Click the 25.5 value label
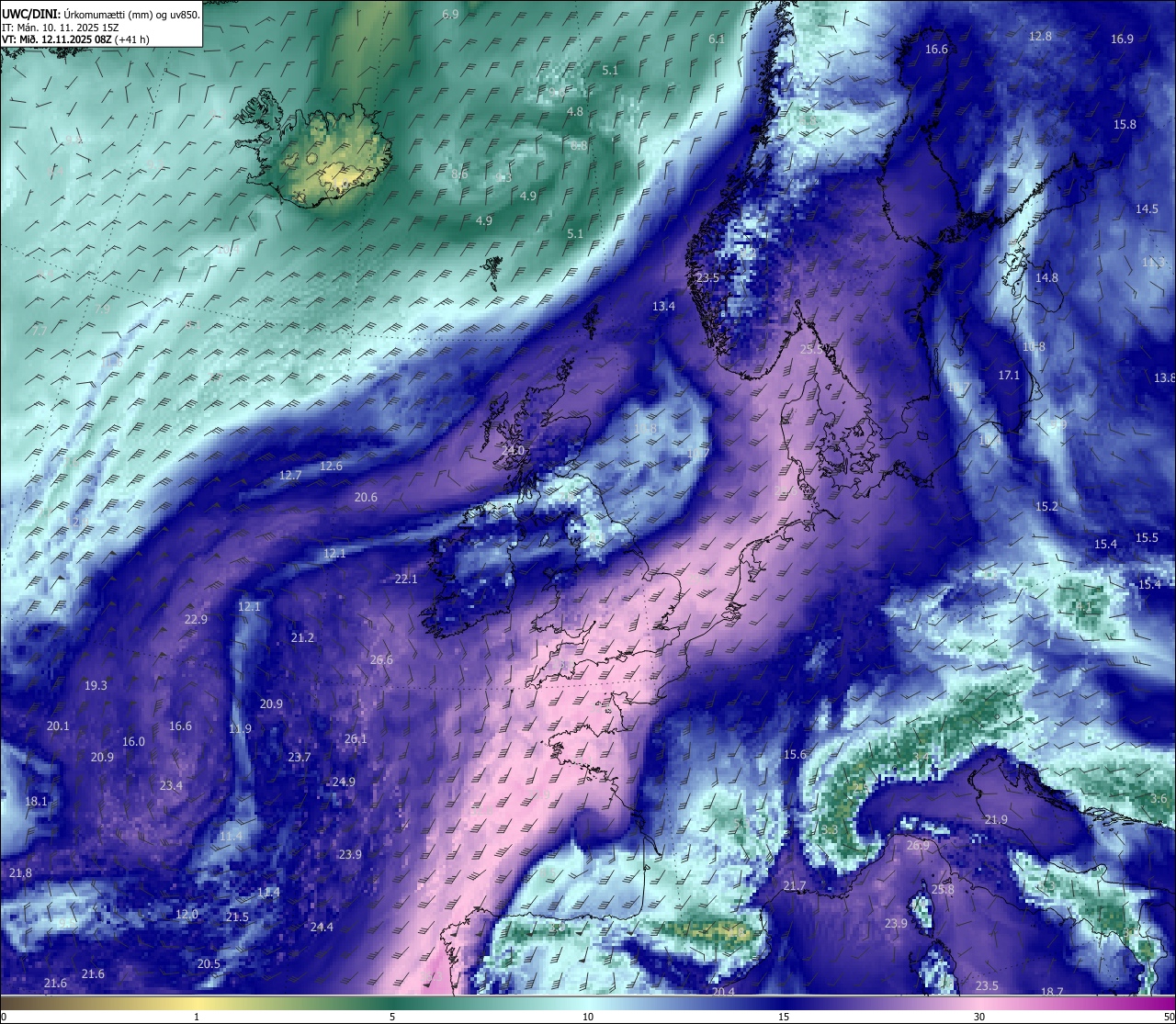1176x1024 pixels. point(811,349)
